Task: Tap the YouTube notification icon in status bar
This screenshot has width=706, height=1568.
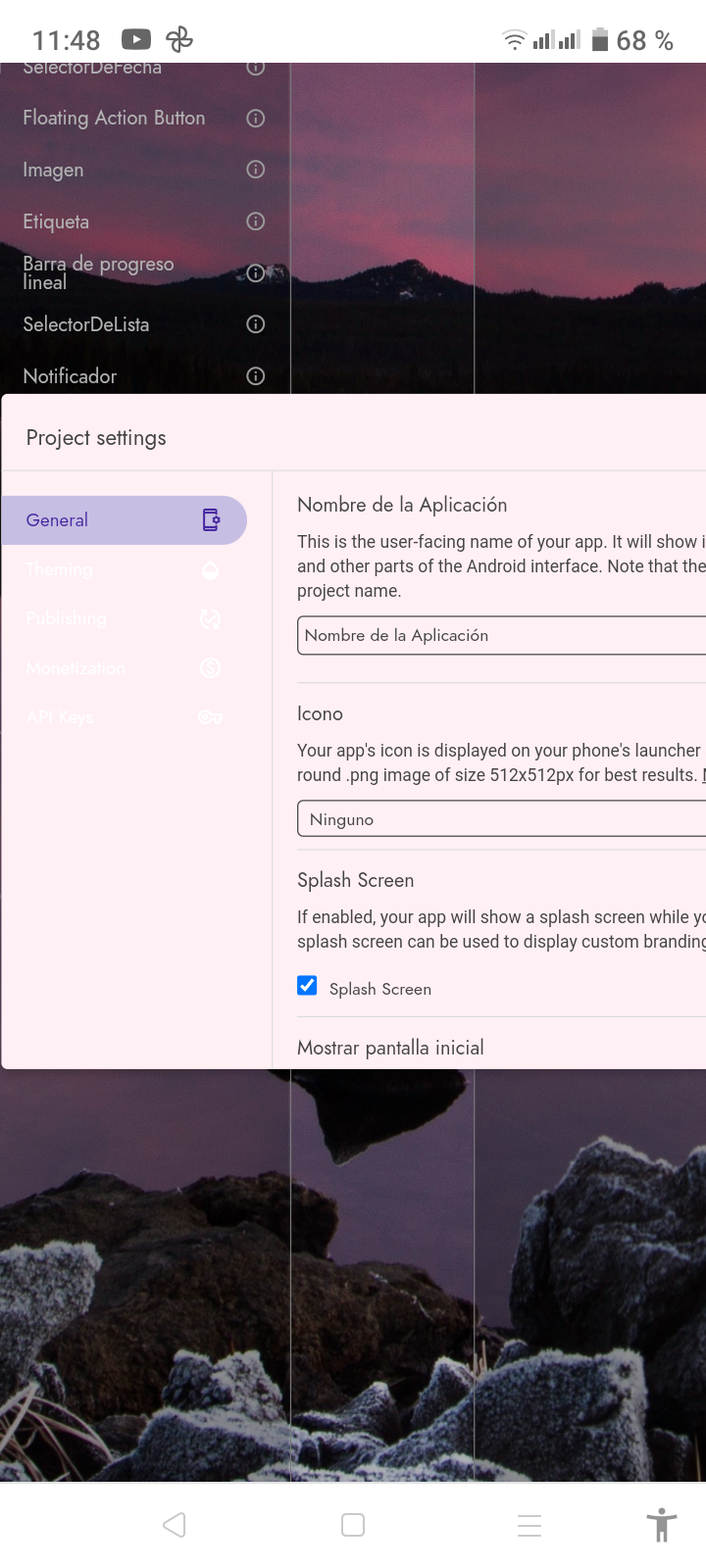Action: [136, 39]
